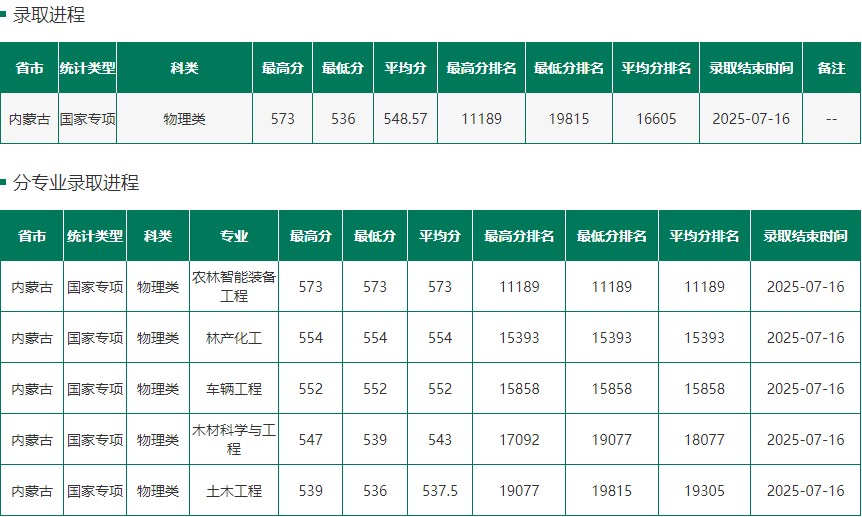862x517 pixels.
Task: Click 录取结束时间 header in major table
Action: click(805, 236)
